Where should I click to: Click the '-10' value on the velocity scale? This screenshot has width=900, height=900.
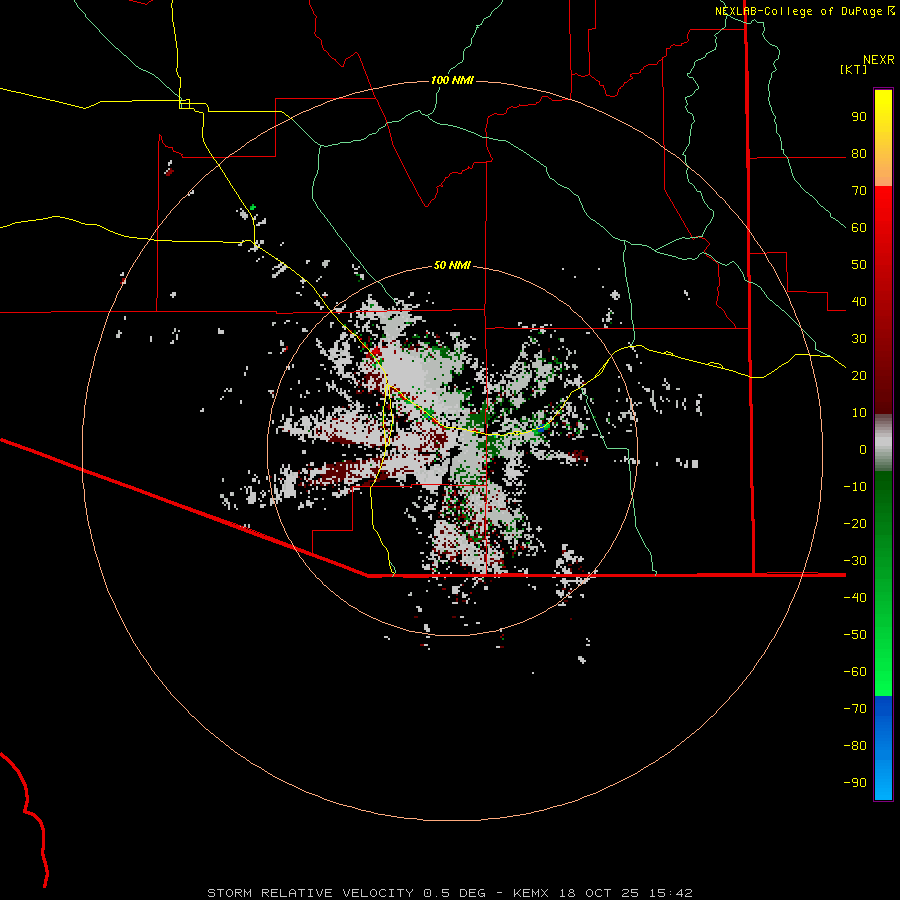pos(855,487)
